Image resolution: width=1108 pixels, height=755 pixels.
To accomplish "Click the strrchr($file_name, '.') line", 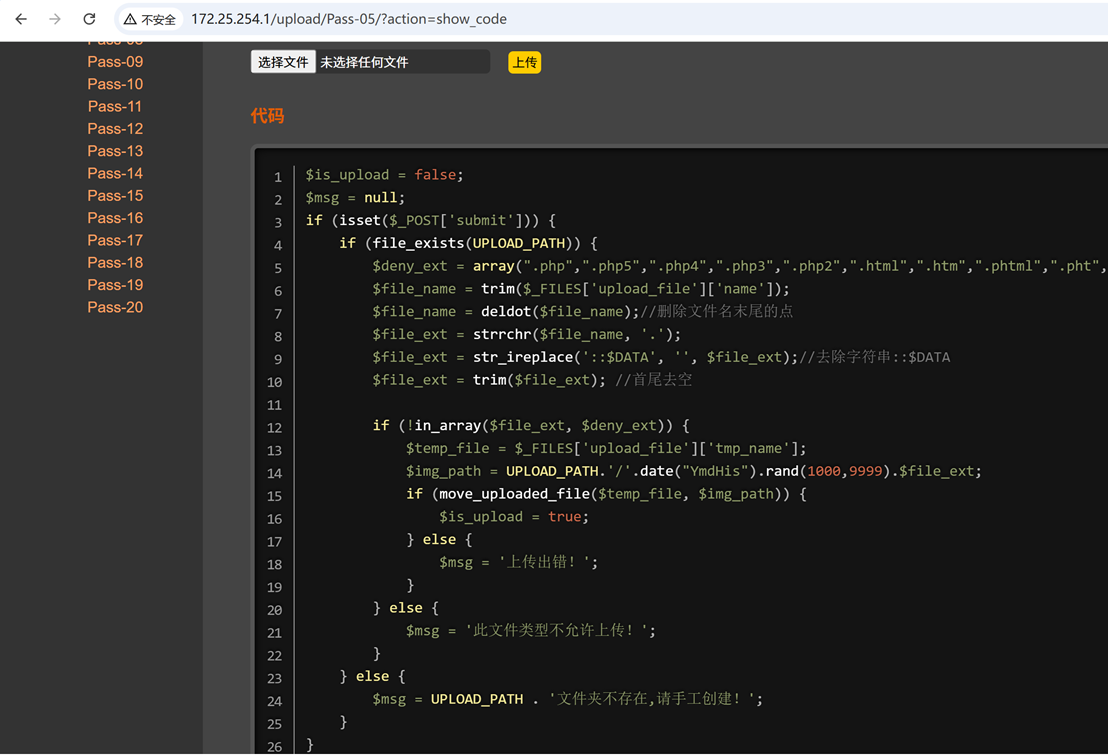I will pos(526,334).
